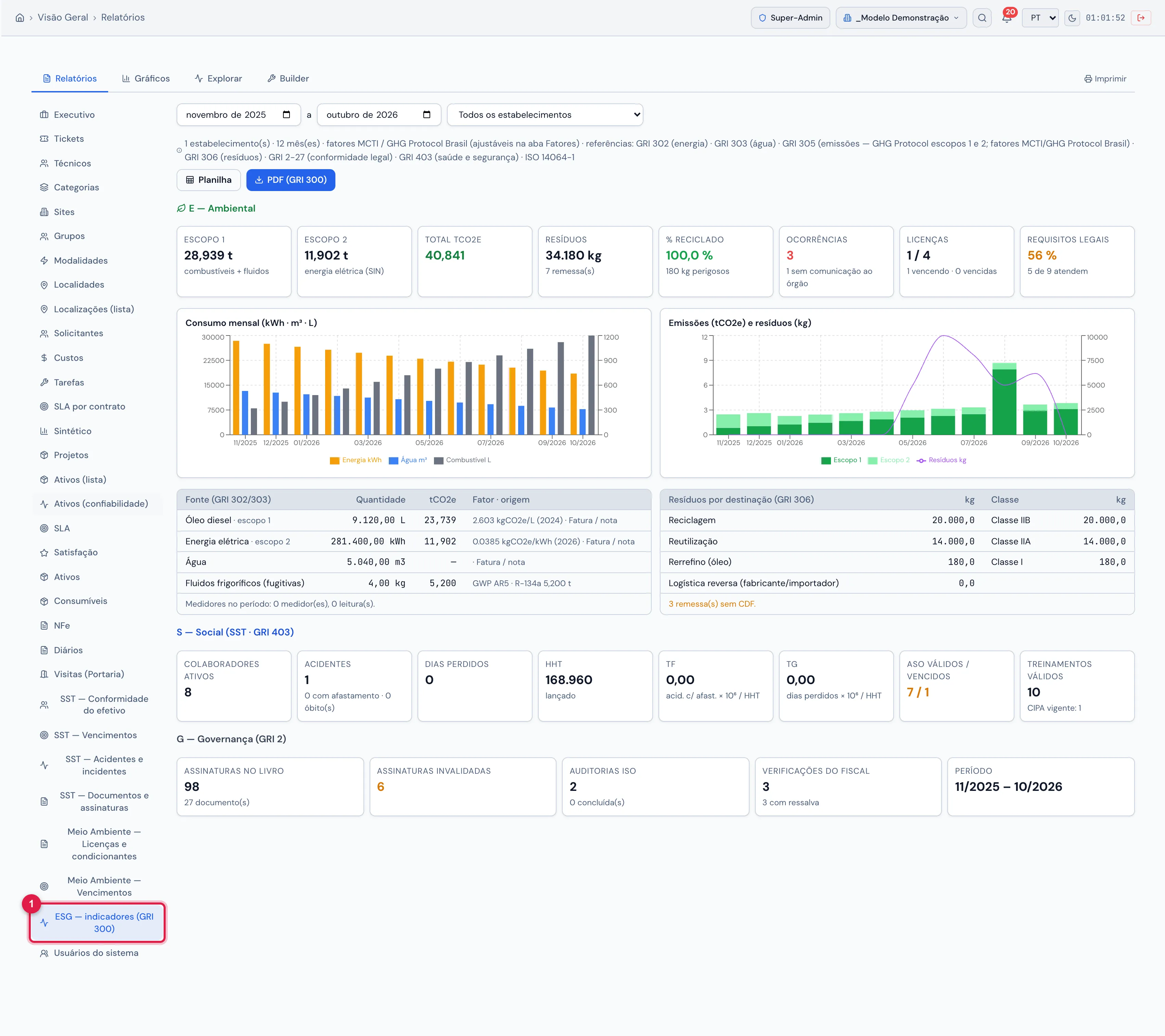
Task: Switch to Builder tab
Action: [x=288, y=79]
